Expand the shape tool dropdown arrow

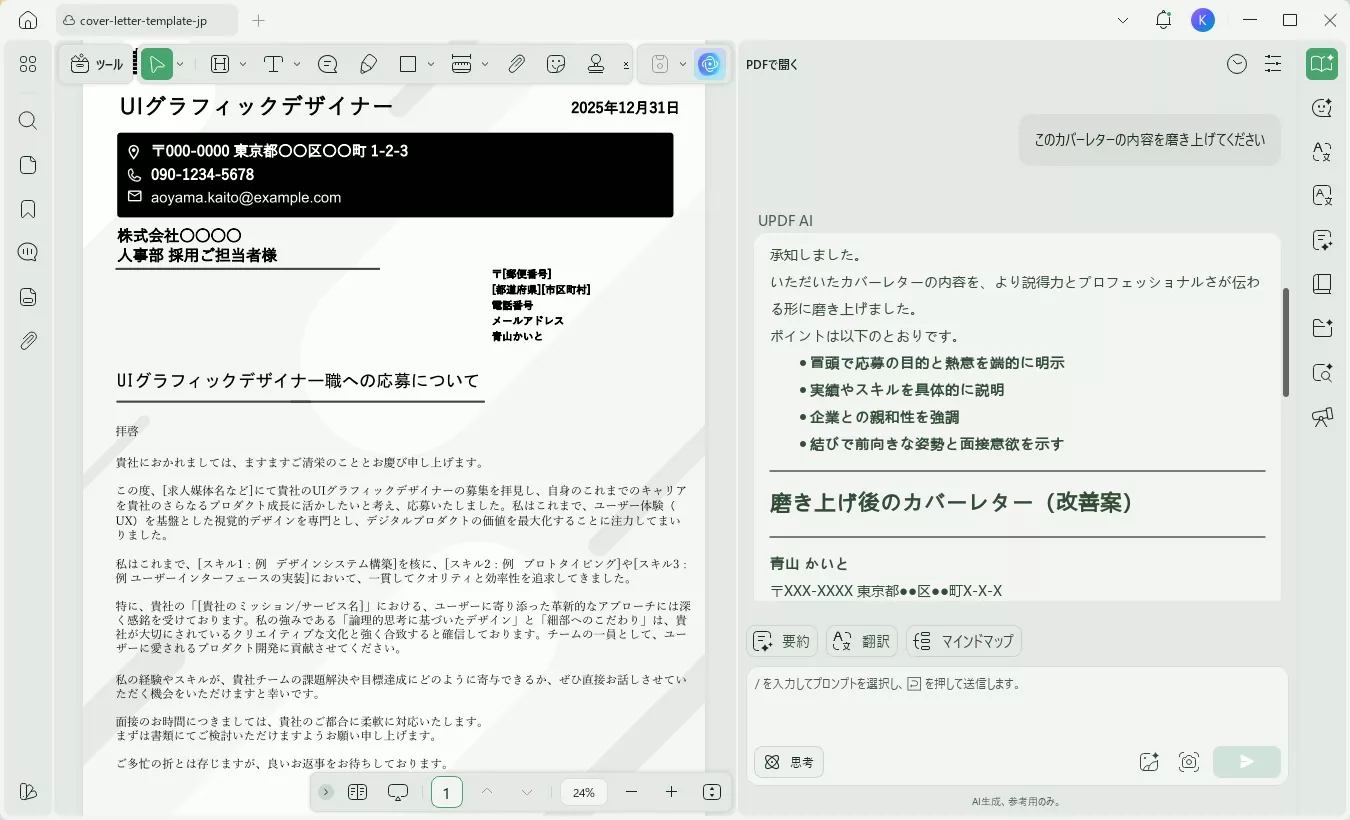[430, 63]
